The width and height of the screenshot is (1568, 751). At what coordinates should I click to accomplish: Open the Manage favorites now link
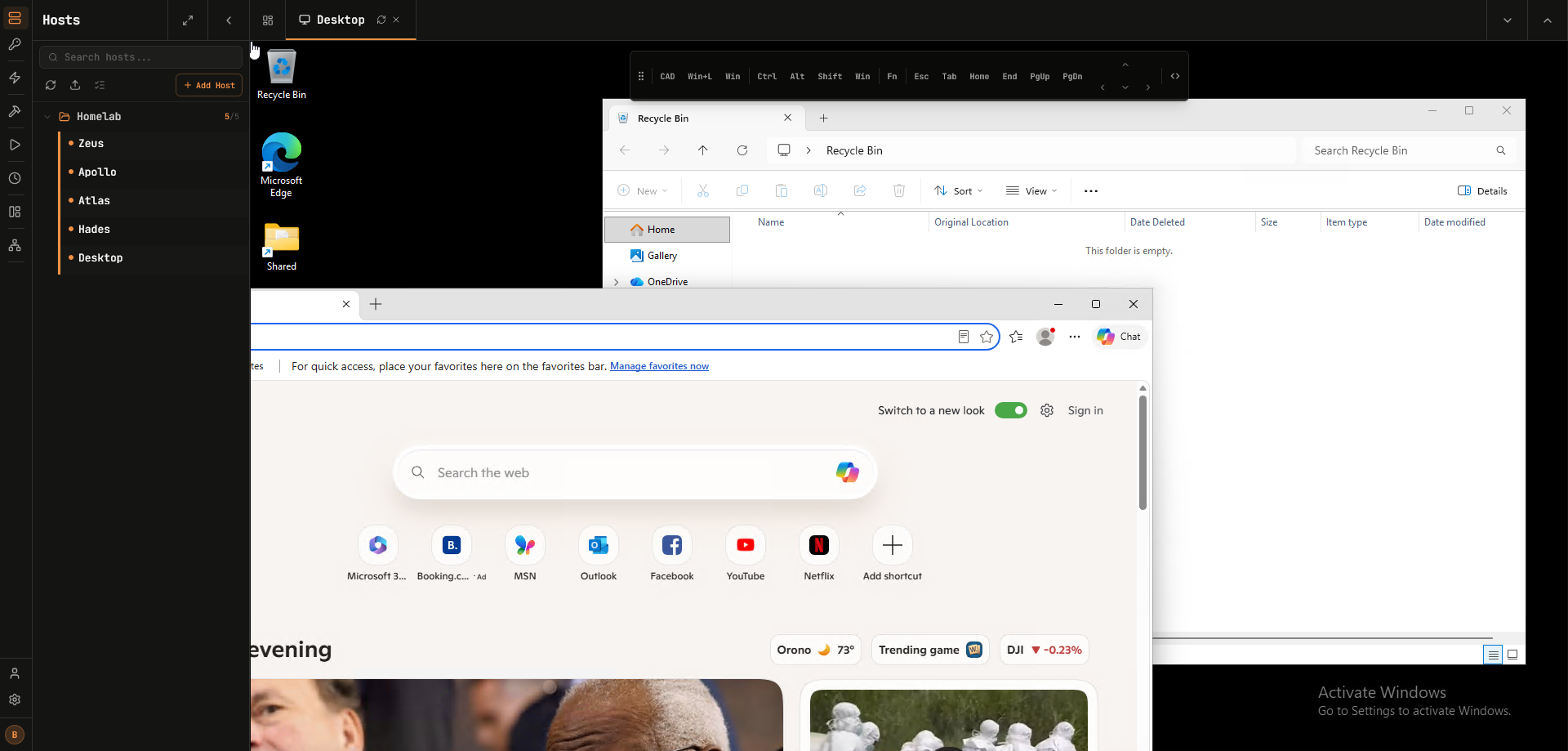659,366
